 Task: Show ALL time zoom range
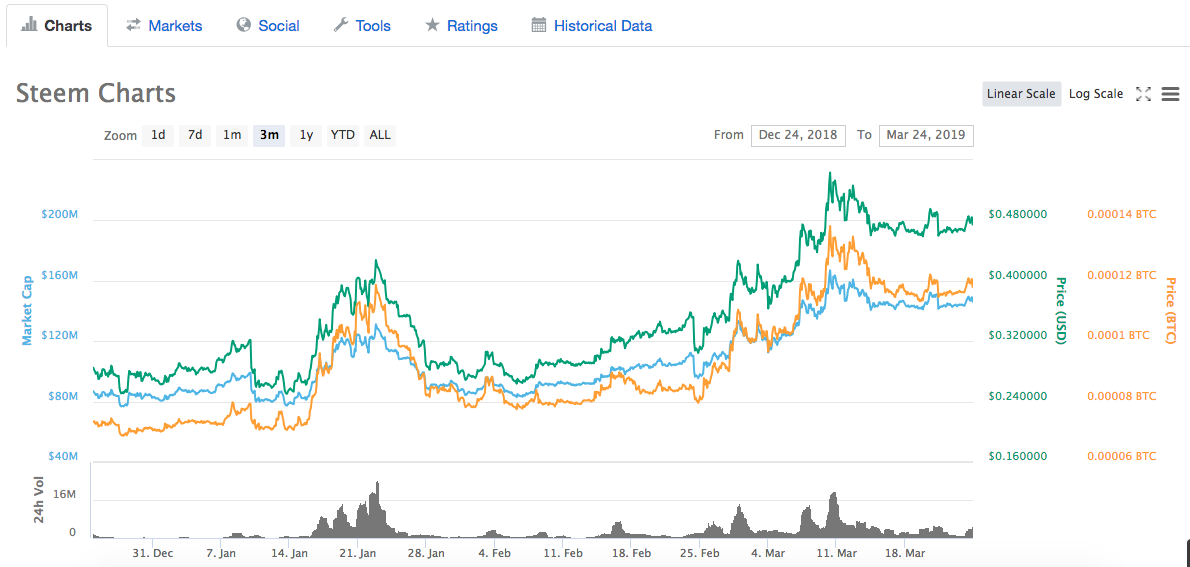[379, 135]
